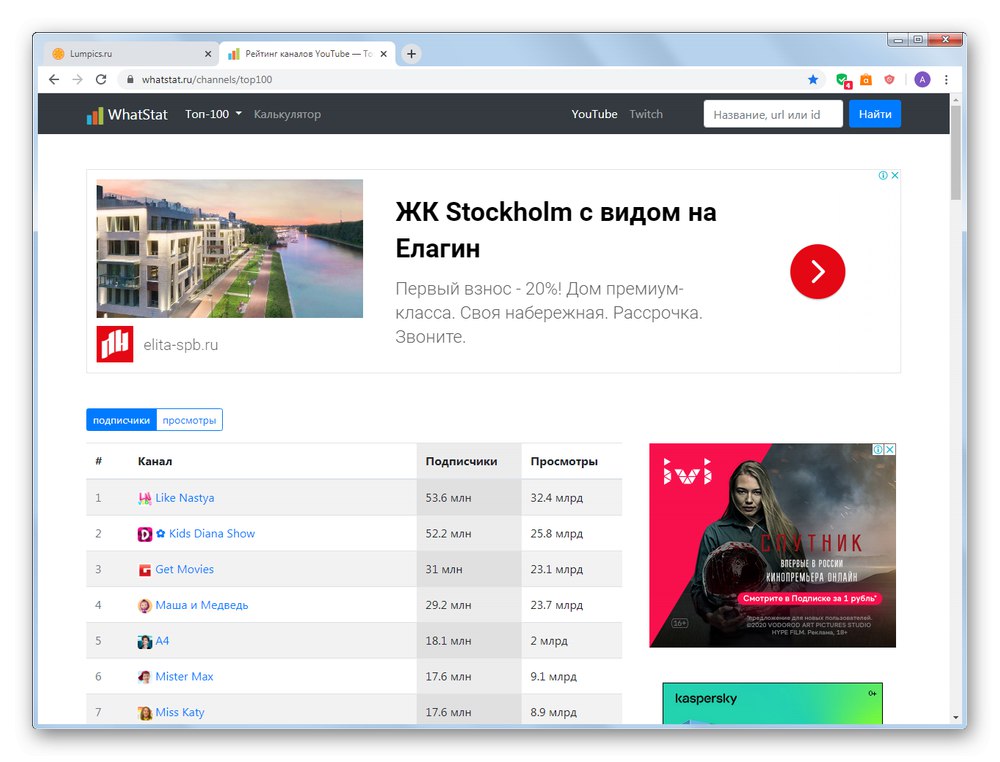Click Mister Max channel avatar icon
Image resolution: width=1000 pixels, height=762 pixels.
[145, 677]
